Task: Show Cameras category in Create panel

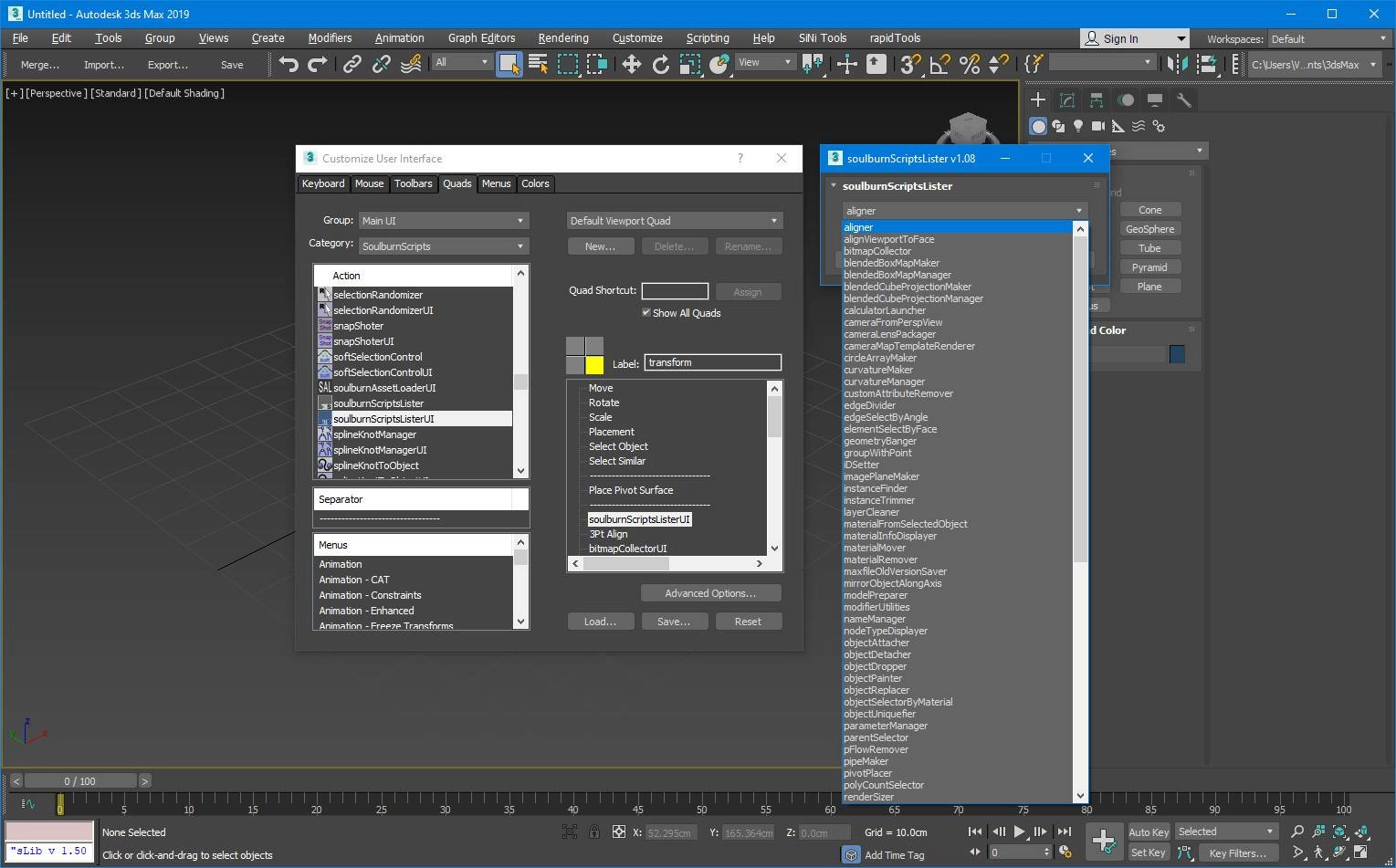Action: pos(1098,126)
